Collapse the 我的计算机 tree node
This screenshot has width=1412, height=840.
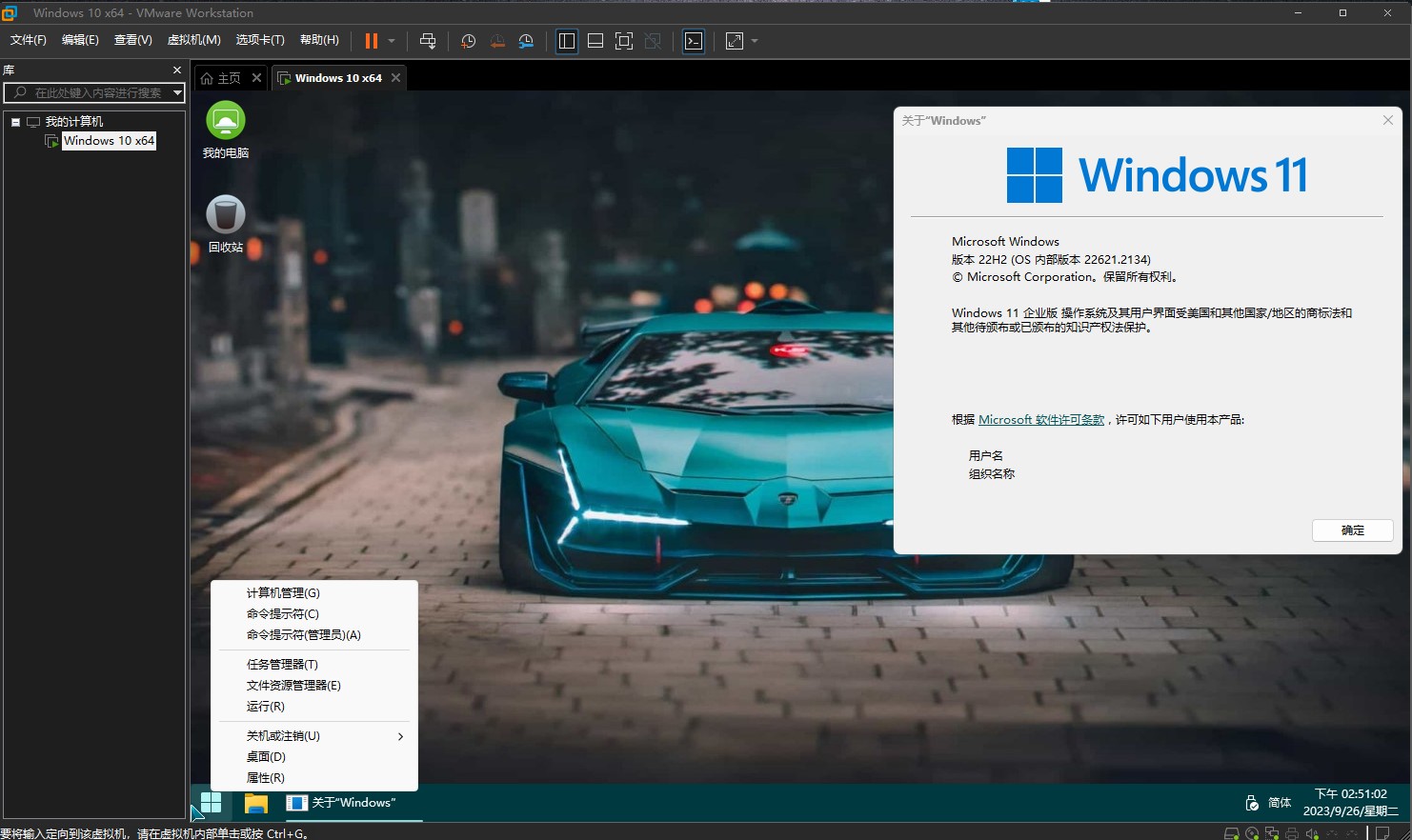click(16, 122)
